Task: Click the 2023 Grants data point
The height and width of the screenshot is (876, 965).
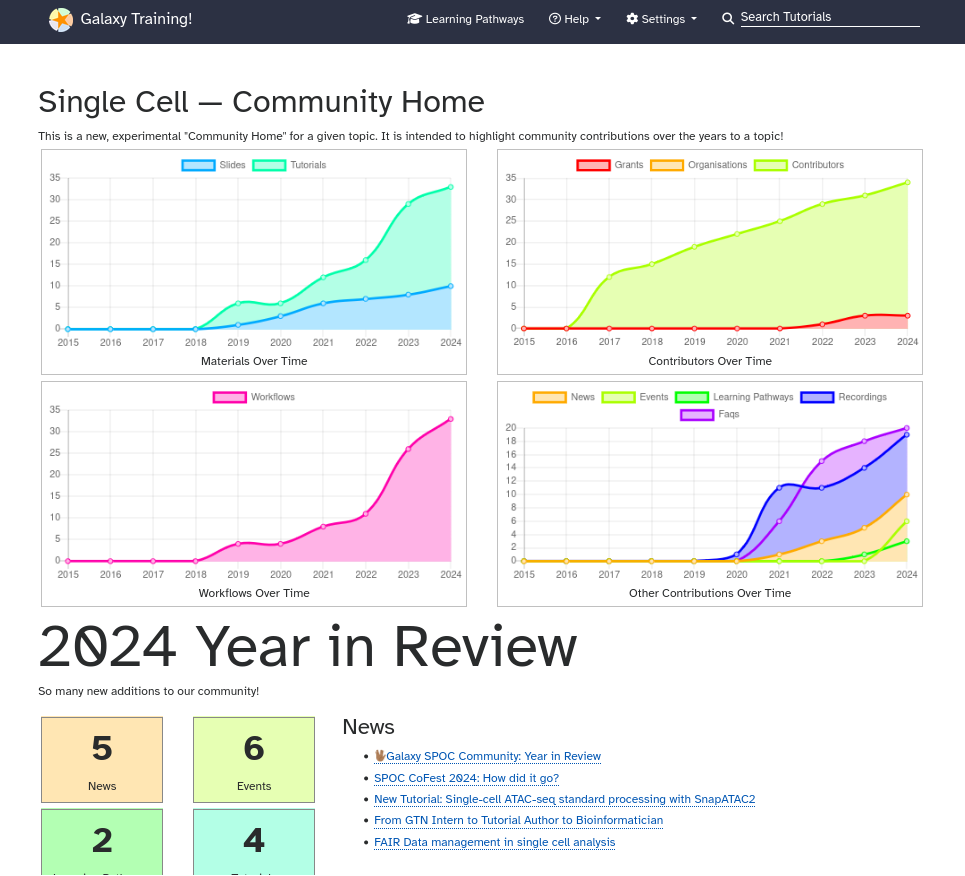Action: 865,316
